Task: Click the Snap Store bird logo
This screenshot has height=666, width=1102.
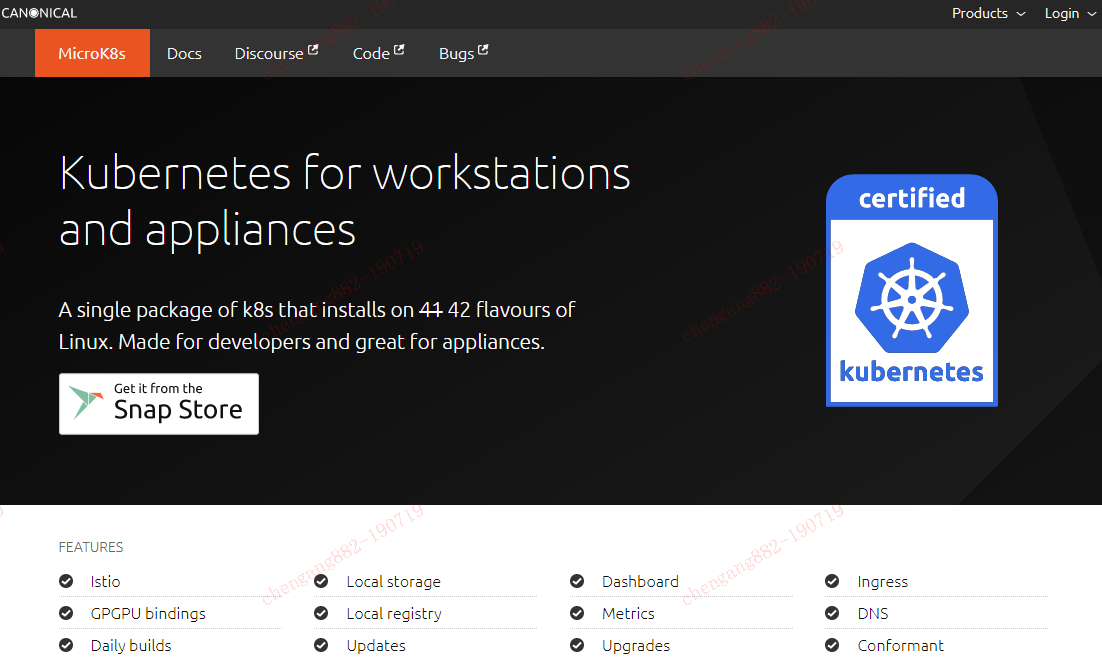Action: [86, 402]
